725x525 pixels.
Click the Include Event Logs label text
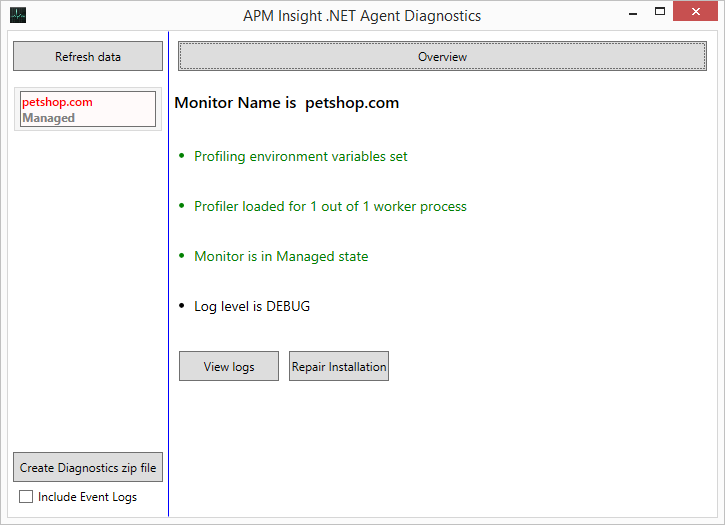pos(87,497)
